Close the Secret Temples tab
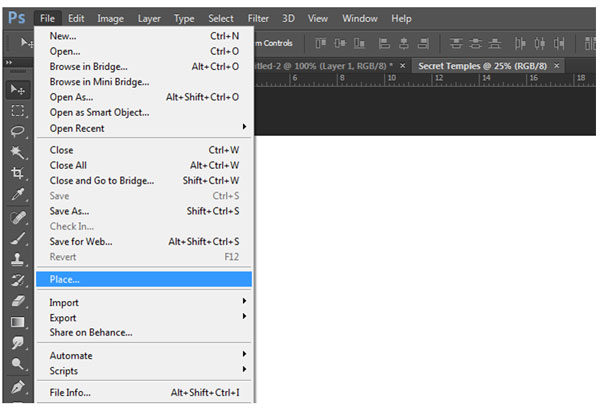 557,66
